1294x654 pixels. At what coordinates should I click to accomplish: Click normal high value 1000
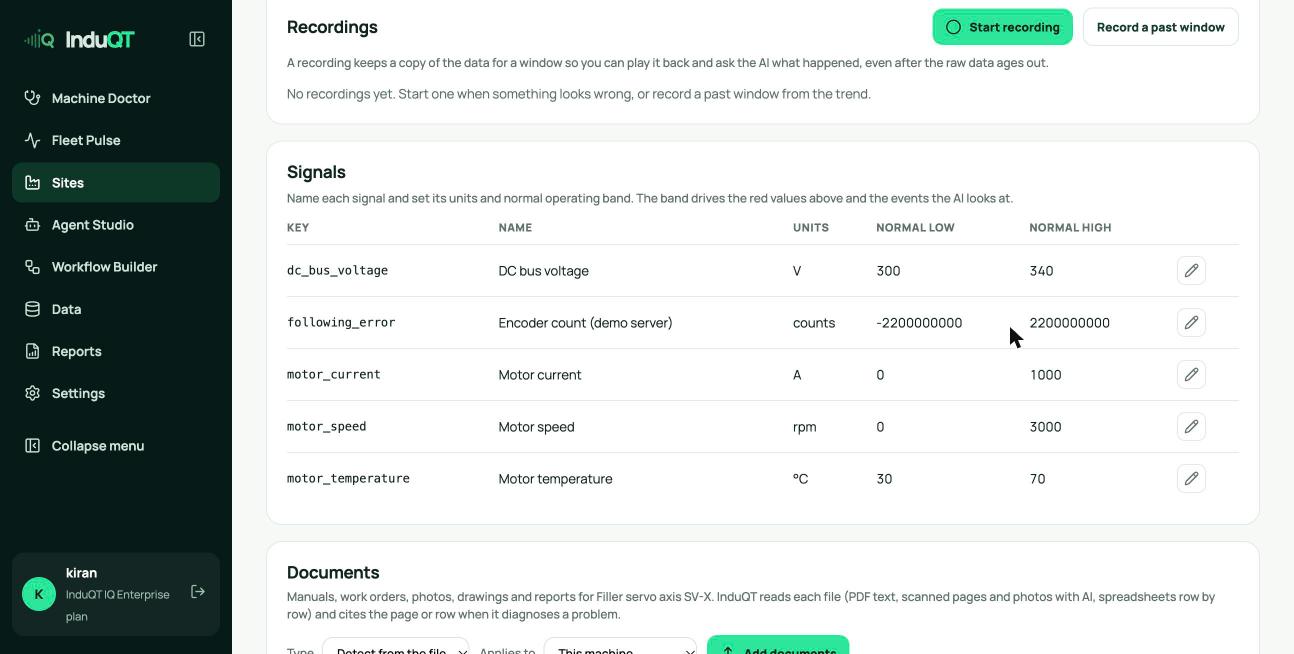[1046, 375]
